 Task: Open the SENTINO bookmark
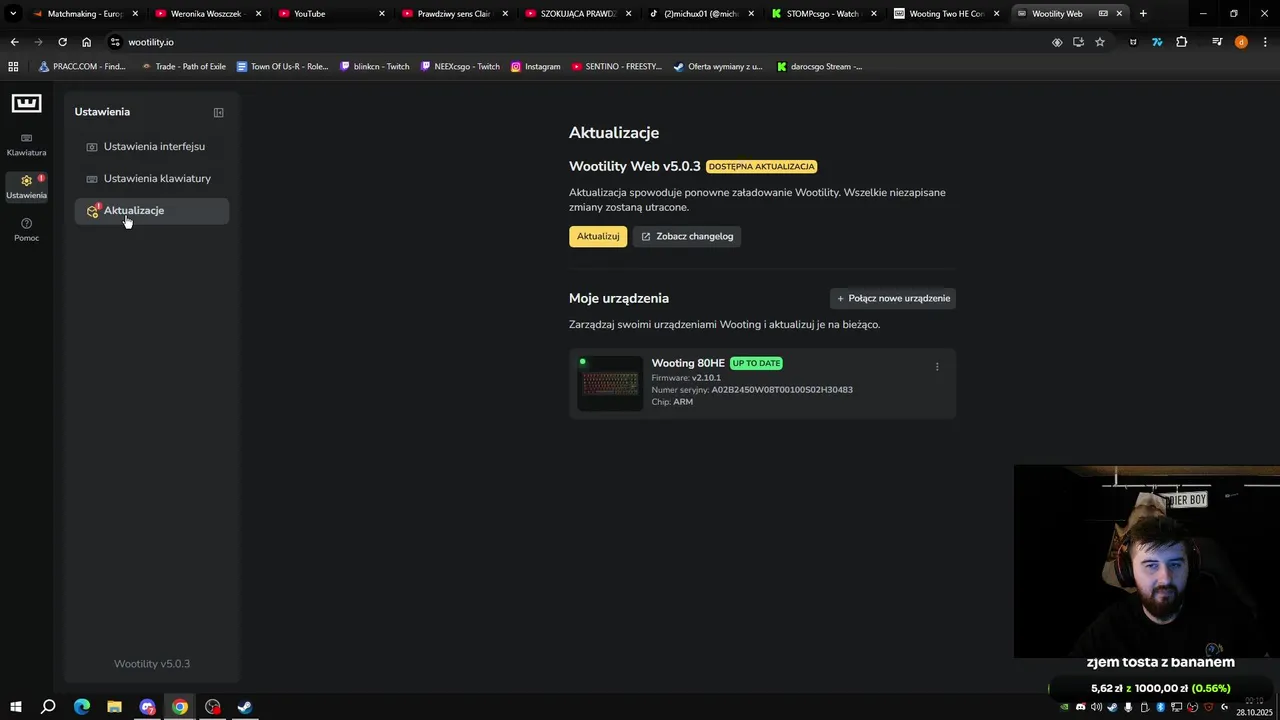coord(617,66)
